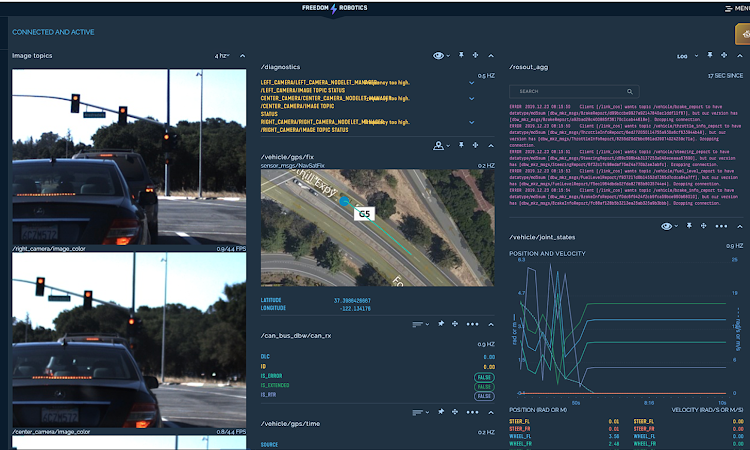This screenshot has height=450, width=750.
Task: Open the map view-mode selector for /vehicle/gps/fix
Action: click(441, 145)
